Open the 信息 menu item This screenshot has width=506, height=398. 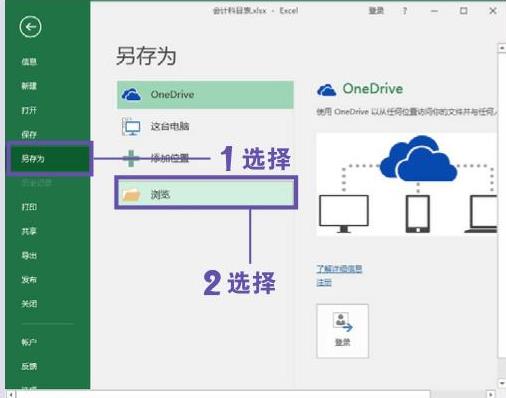(x=29, y=62)
